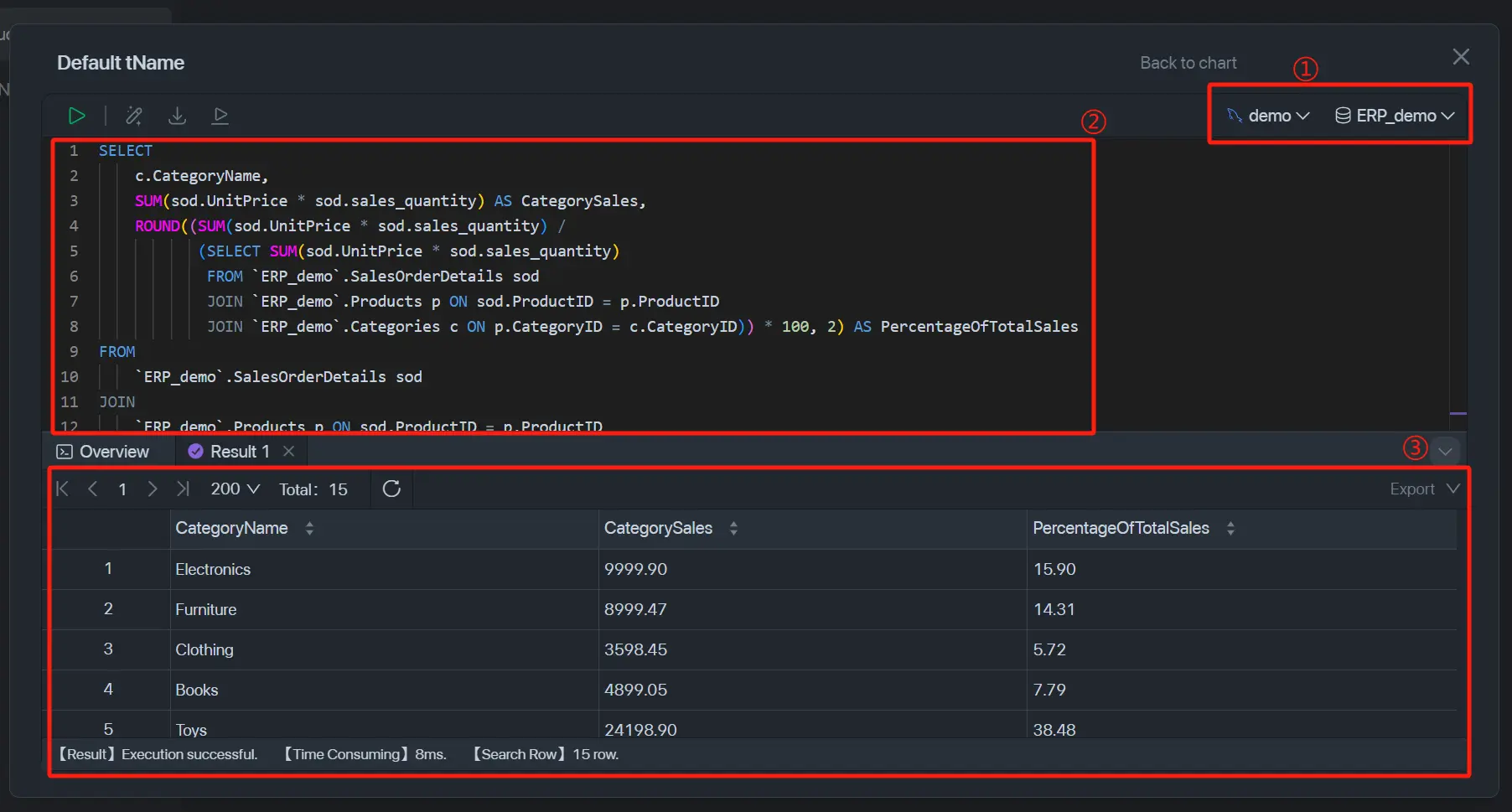1512x812 pixels.
Task: Select the format/beautify SQL icon
Action: 134,116
